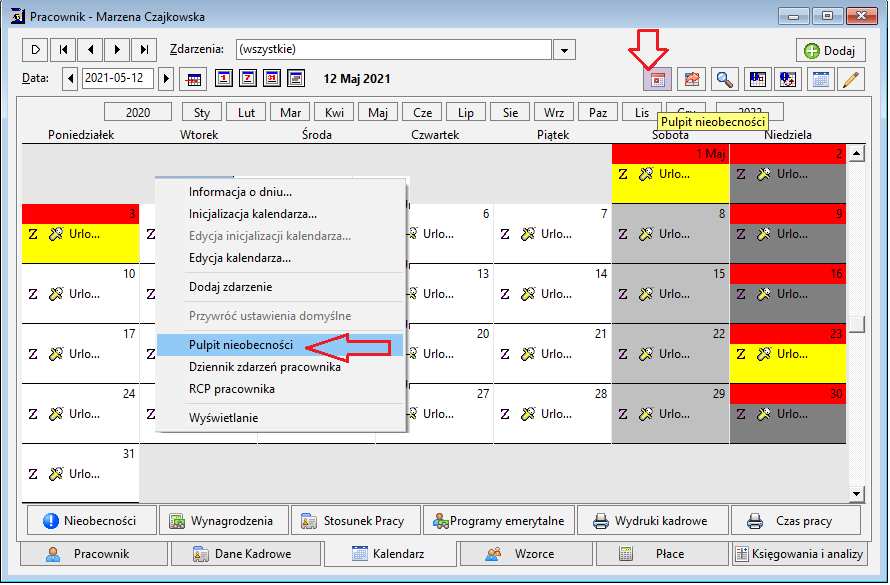Step date forward with the right arrow

(166, 78)
